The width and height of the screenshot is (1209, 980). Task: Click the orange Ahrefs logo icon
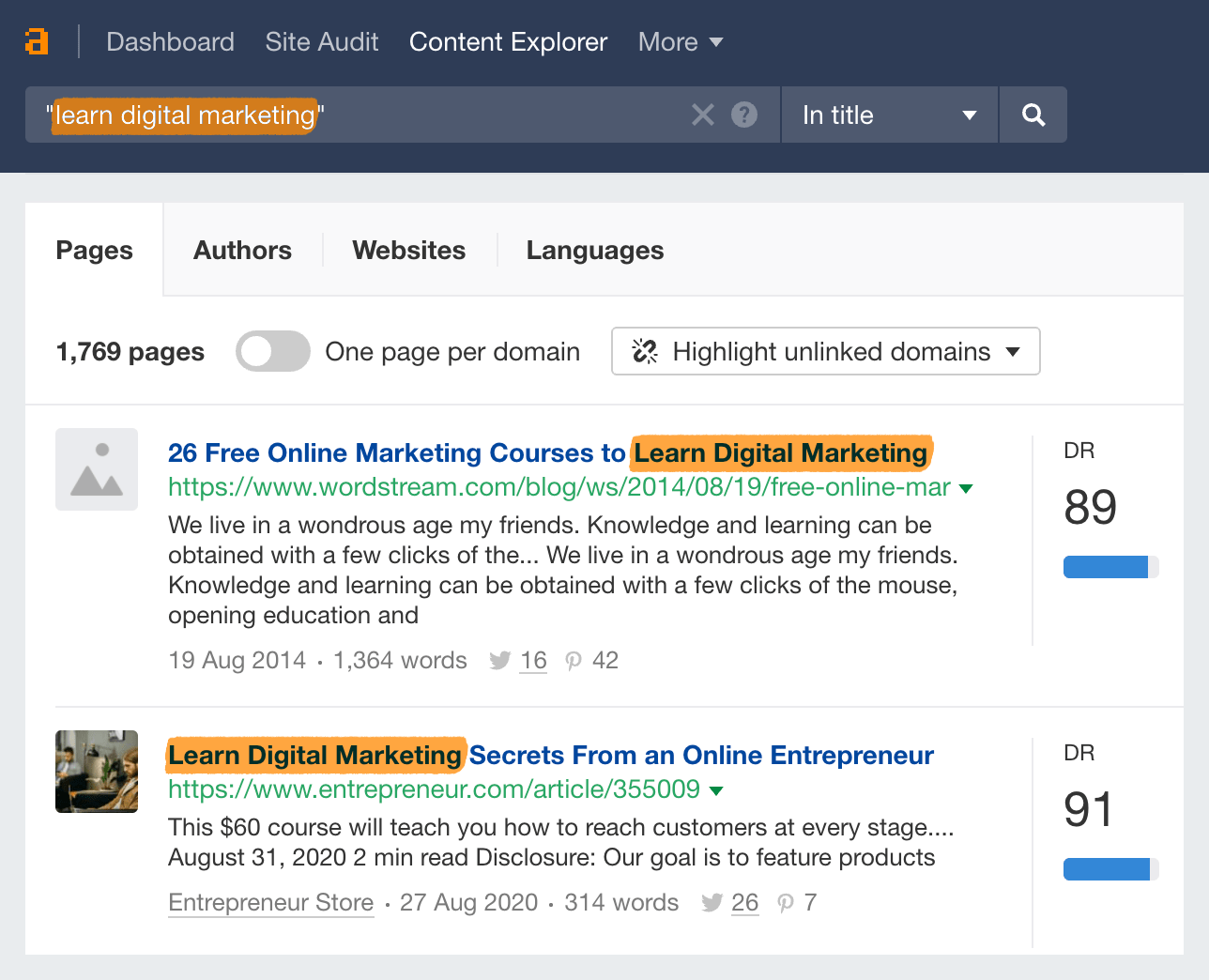pyautogui.click(x=37, y=41)
